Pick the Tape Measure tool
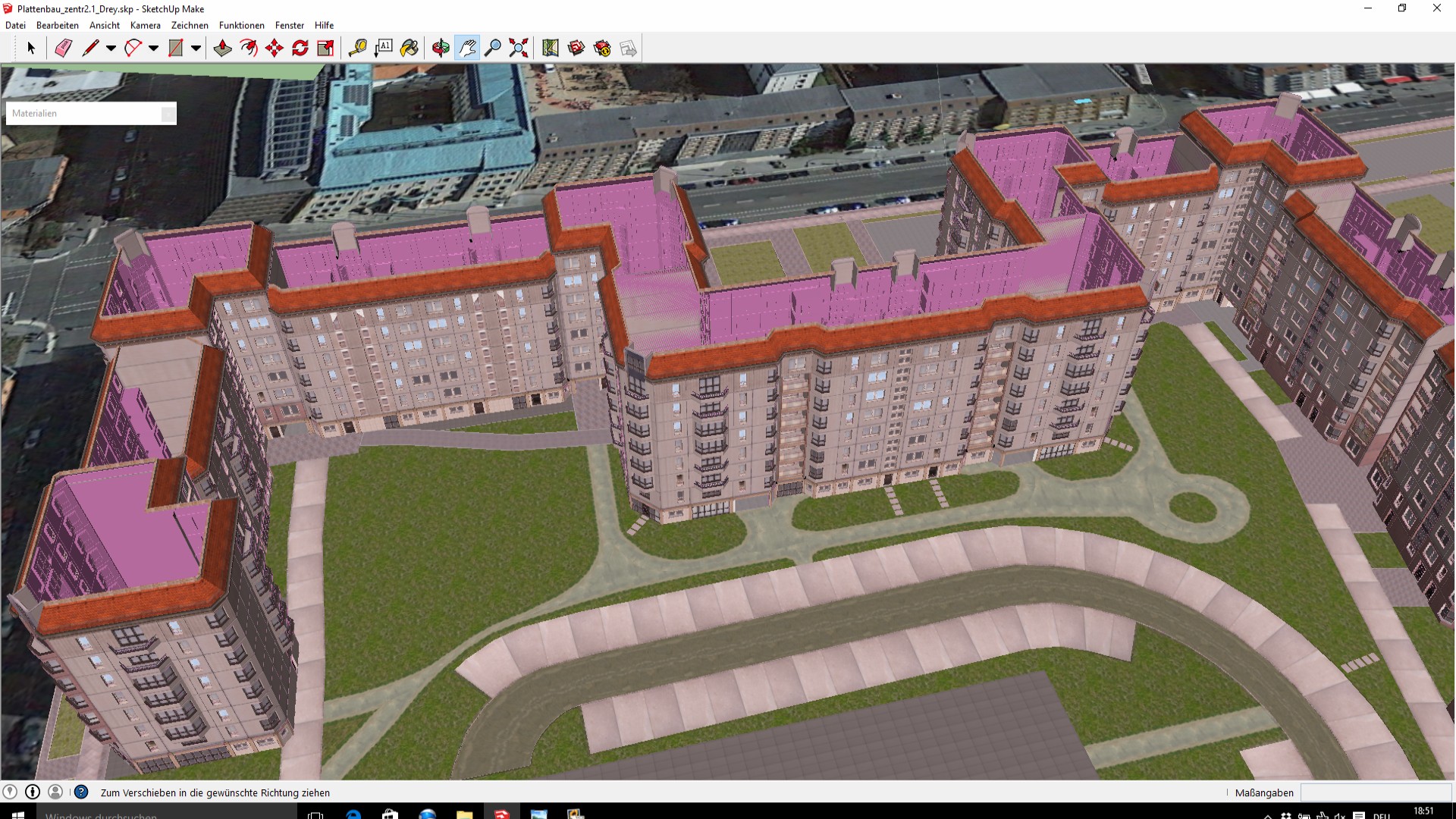The width and height of the screenshot is (1456, 819). click(x=357, y=49)
